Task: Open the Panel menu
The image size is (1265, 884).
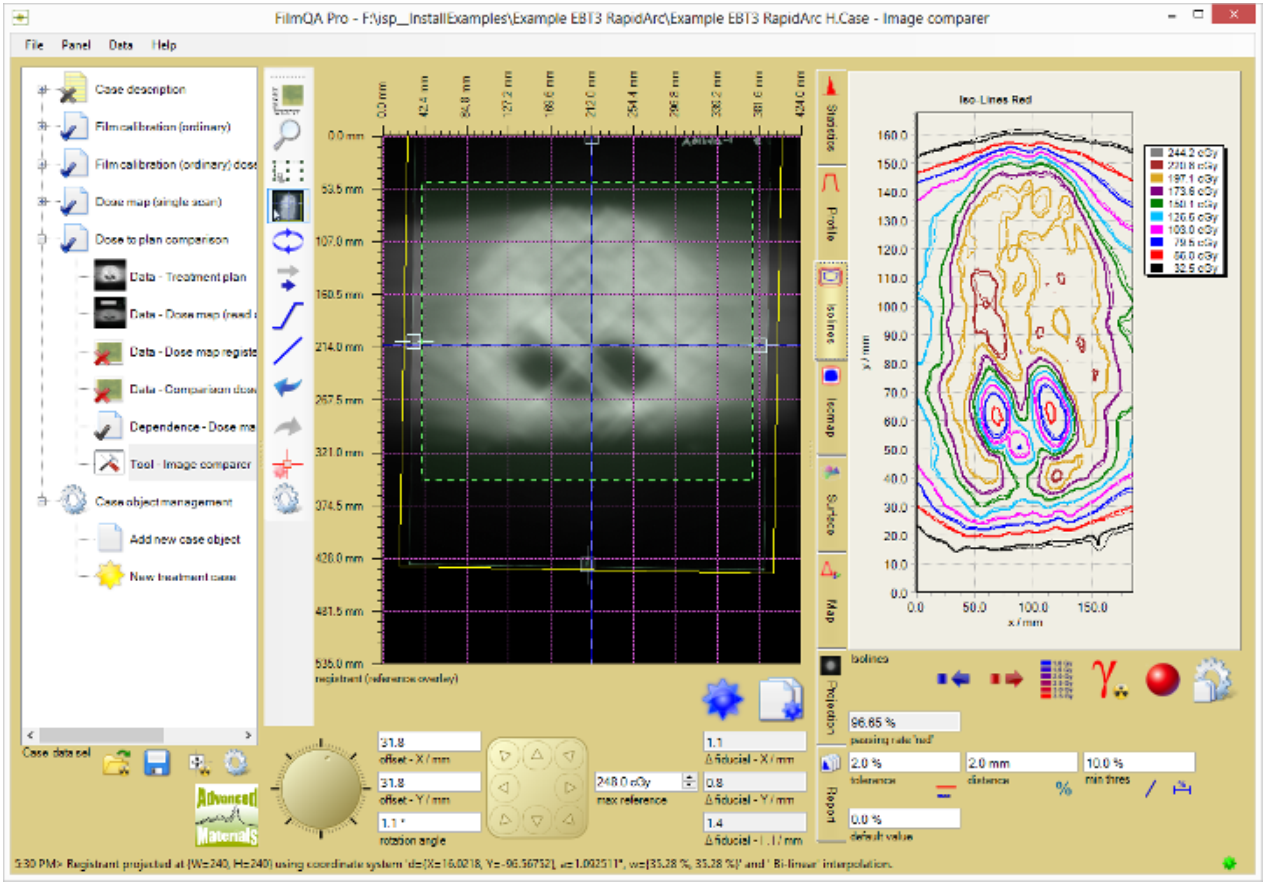Action: coord(76,45)
